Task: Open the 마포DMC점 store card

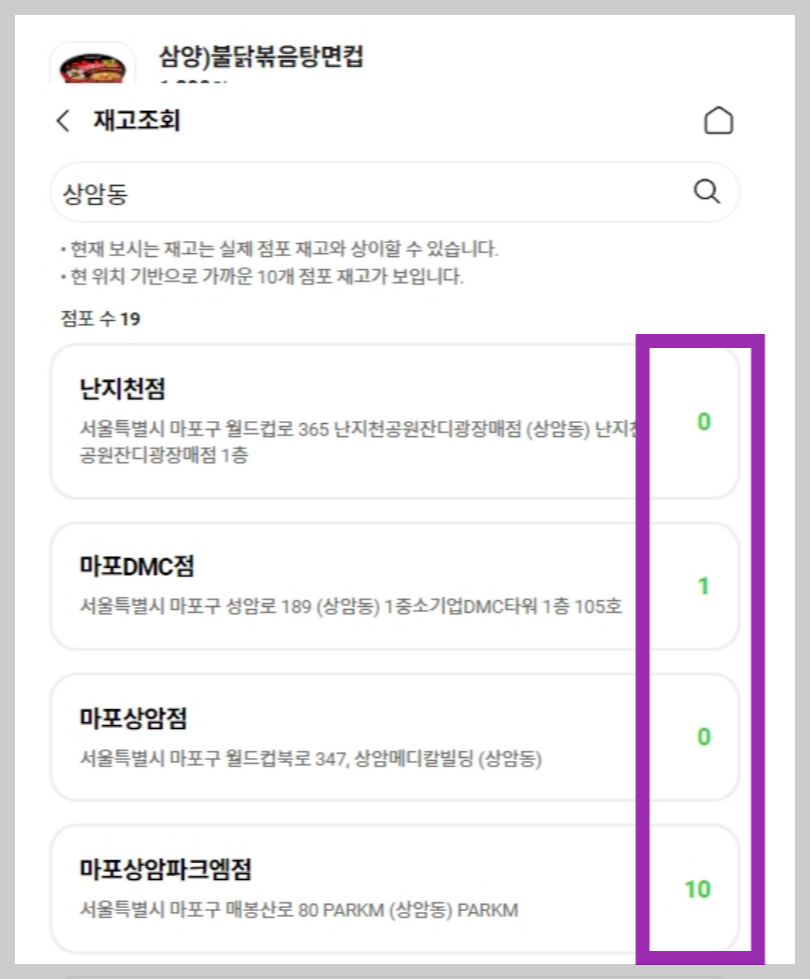Action: pyautogui.click(x=394, y=586)
